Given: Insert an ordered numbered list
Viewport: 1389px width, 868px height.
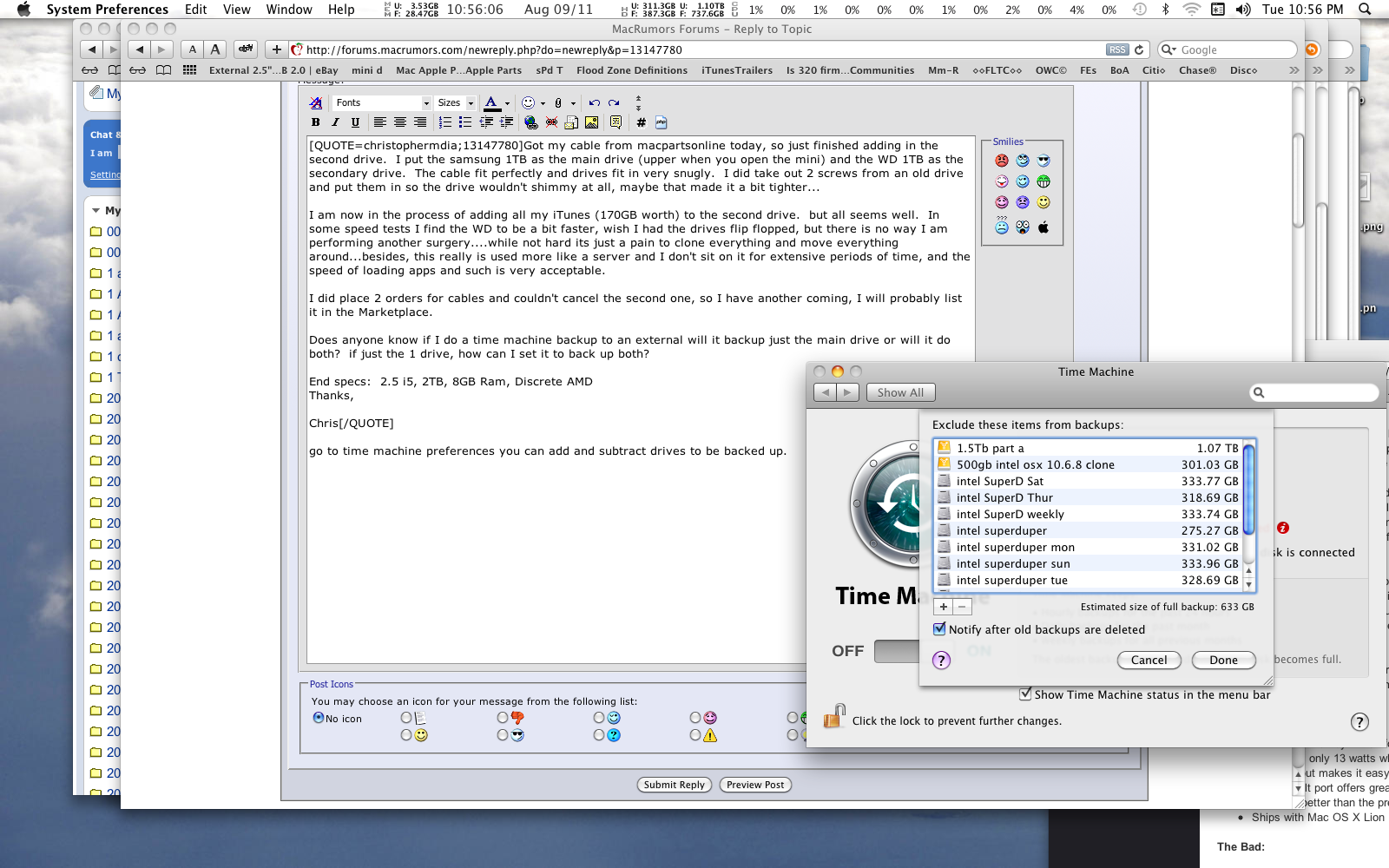Looking at the screenshot, I should [445, 122].
